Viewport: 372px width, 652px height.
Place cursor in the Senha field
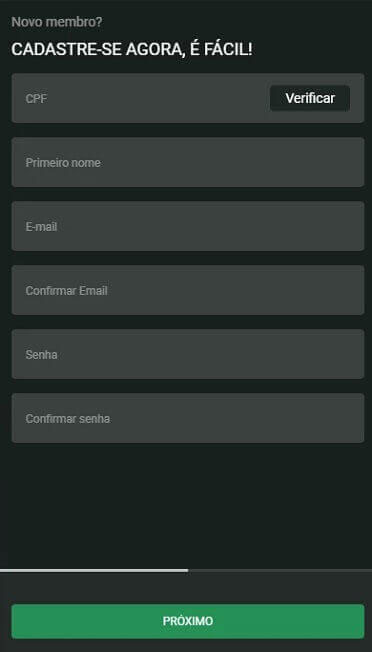click(x=188, y=354)
